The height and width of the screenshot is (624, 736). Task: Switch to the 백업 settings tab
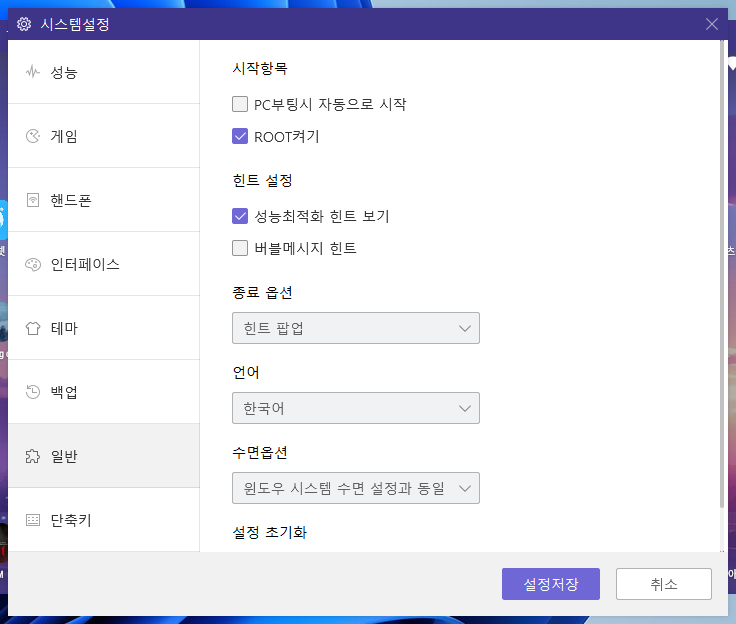tap(104, 392)
